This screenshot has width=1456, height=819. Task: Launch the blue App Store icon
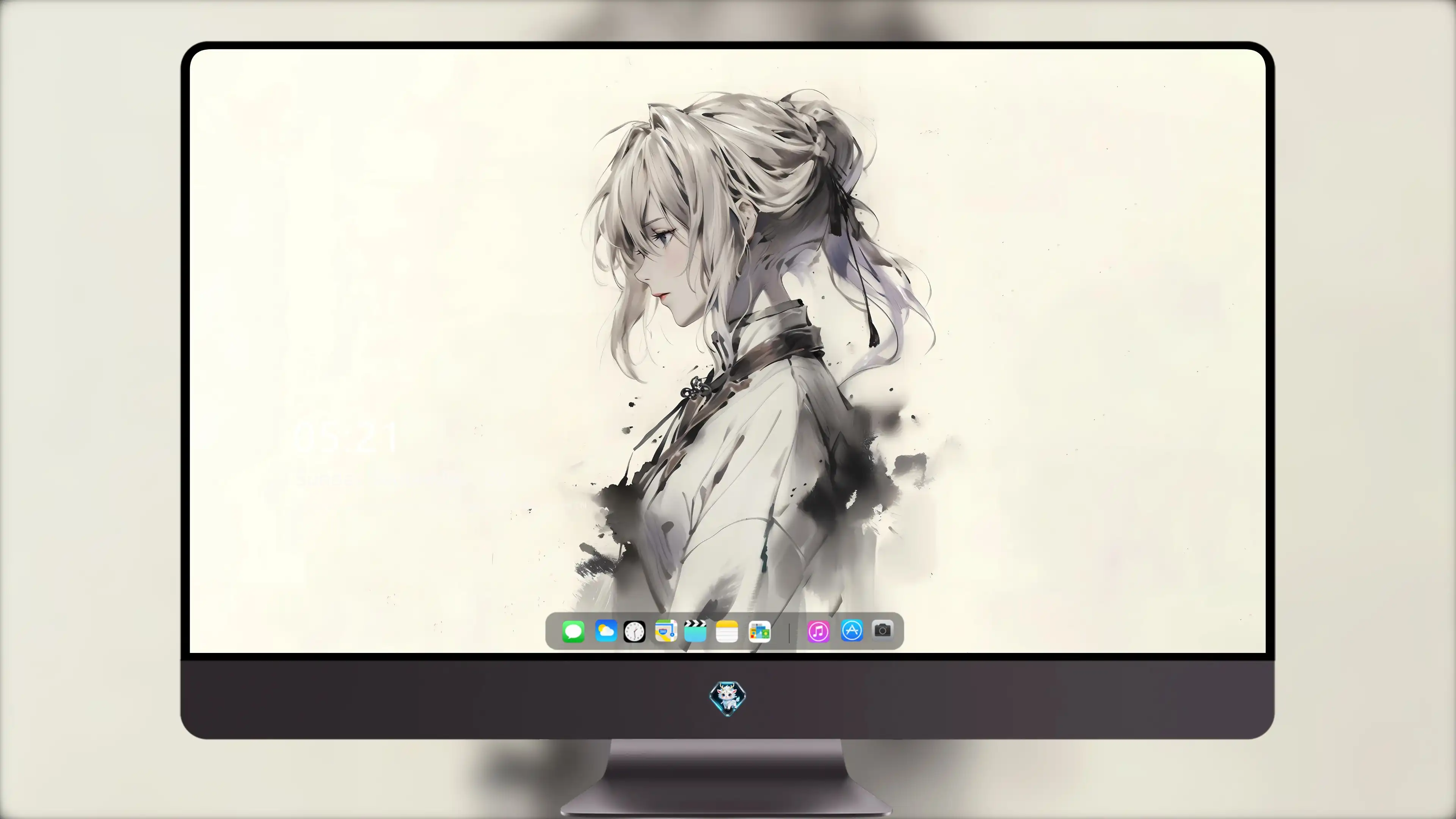pyautogui.click(x=852, y=630)
